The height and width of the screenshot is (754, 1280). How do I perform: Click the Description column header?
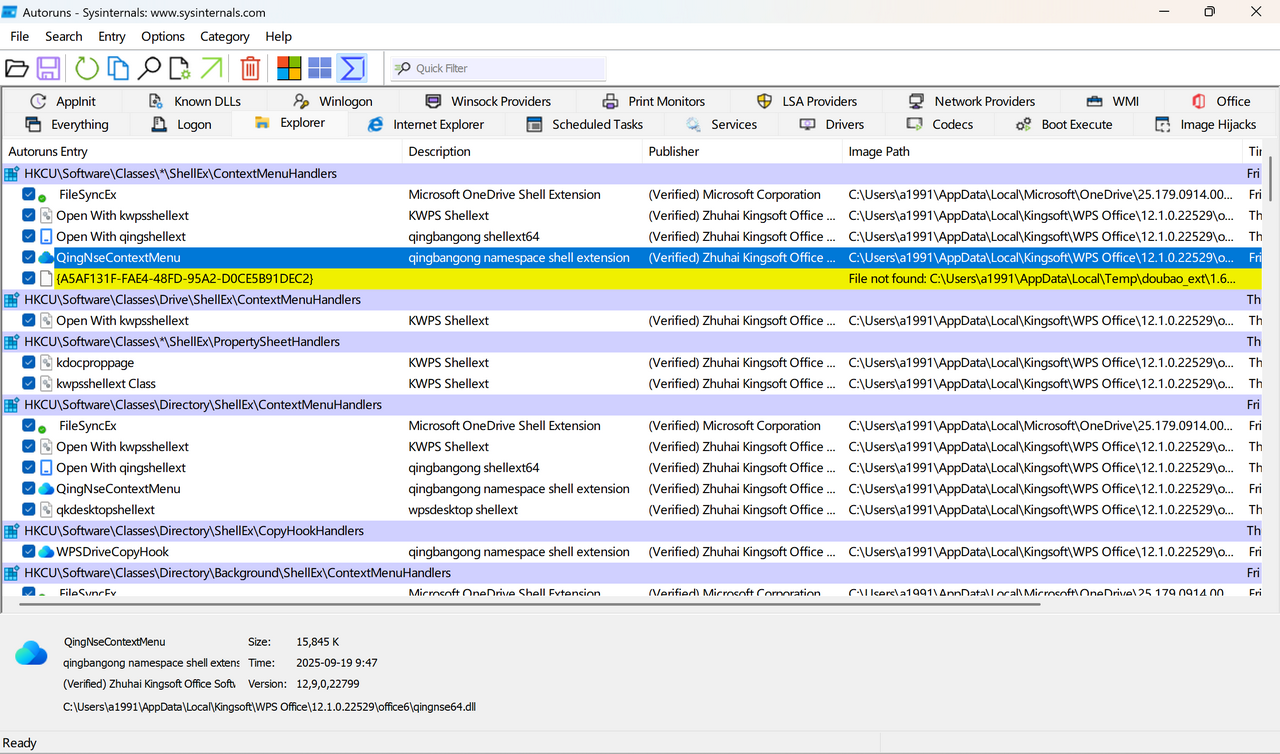click(x=522, y=152)
